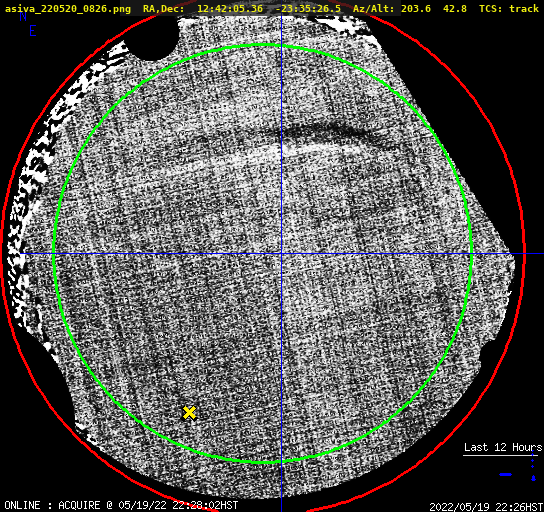544x512 pixels.
Task: Click the Dec value -23:35:26.5
Action: coord(308,9)
